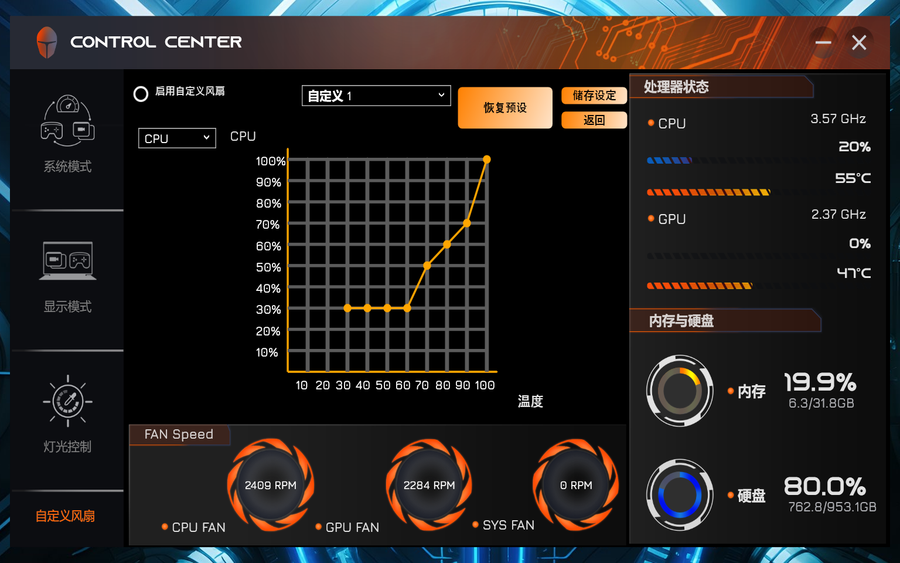Click the SYS FAN speed gauge
The width and height of the screenshot is (900, 563).
[x=575, y=485]
